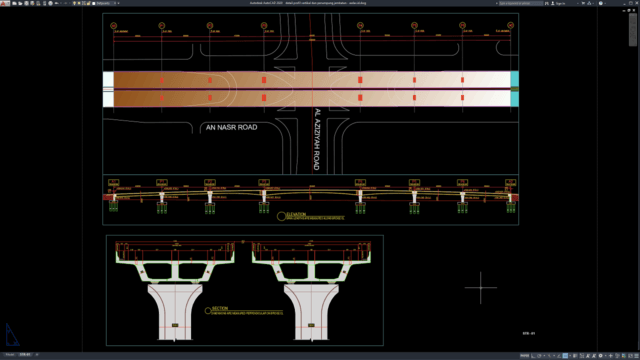Click the PAPER space status bar button
640x360 pixels.
click(x=525, y=356)
